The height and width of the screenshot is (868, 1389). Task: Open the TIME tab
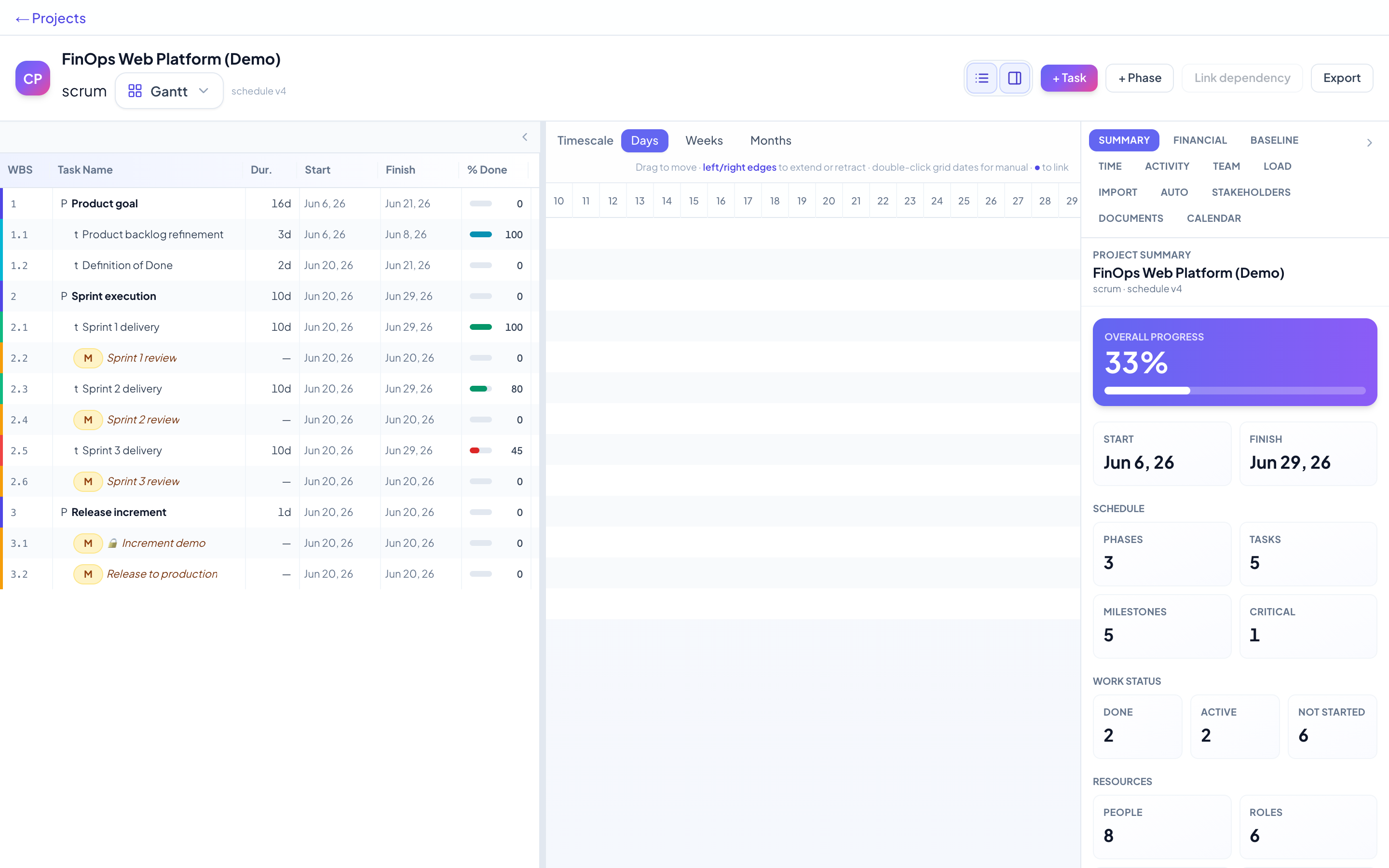click(x=1109, y=166)
